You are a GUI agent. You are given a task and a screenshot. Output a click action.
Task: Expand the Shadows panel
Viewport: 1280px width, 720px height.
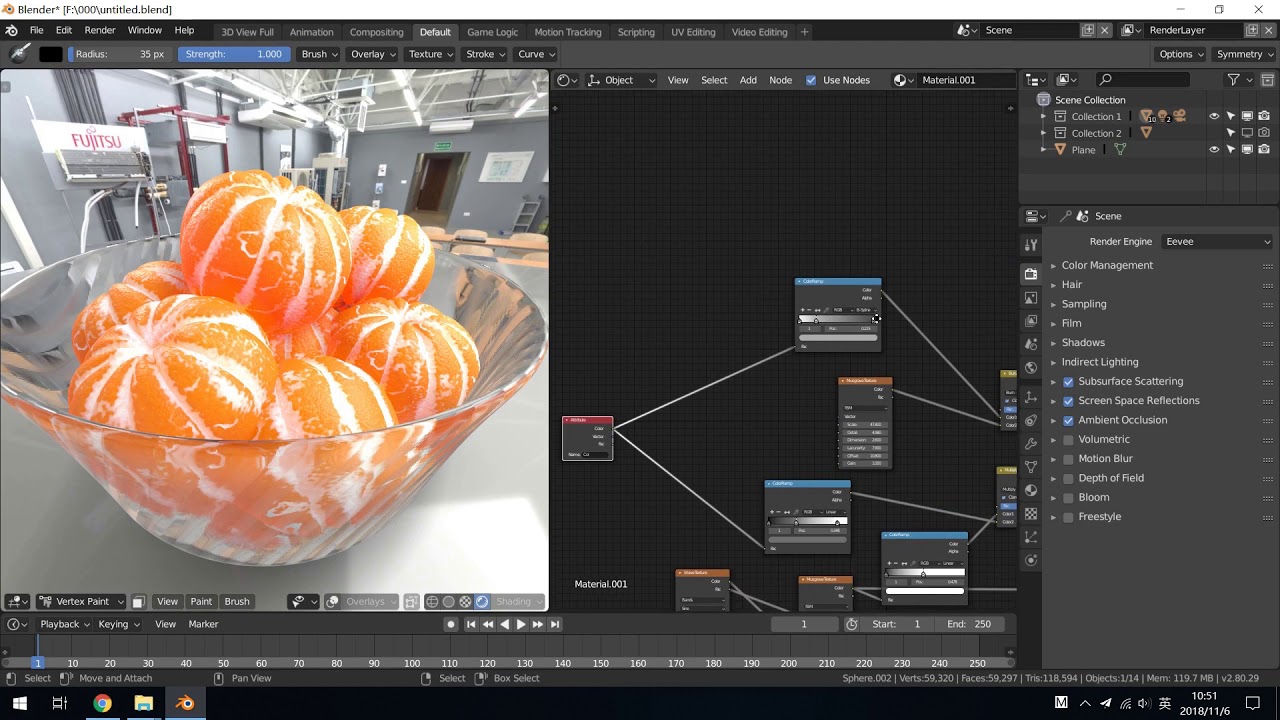tap(1082, 343)
